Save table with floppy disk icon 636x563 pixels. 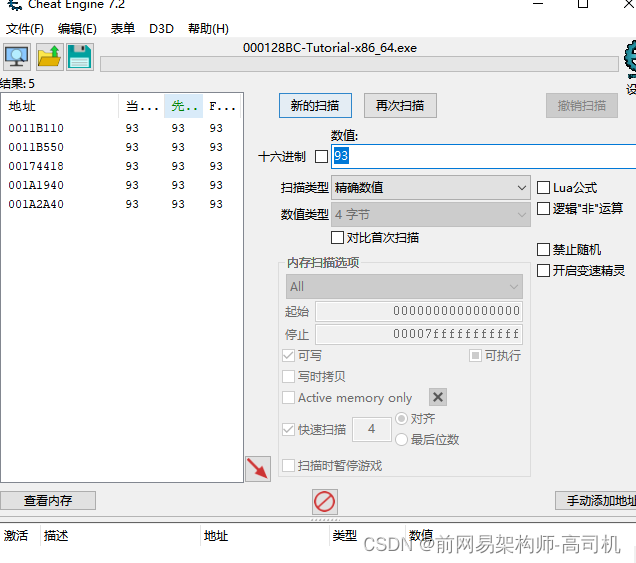[x=80, y=57]
